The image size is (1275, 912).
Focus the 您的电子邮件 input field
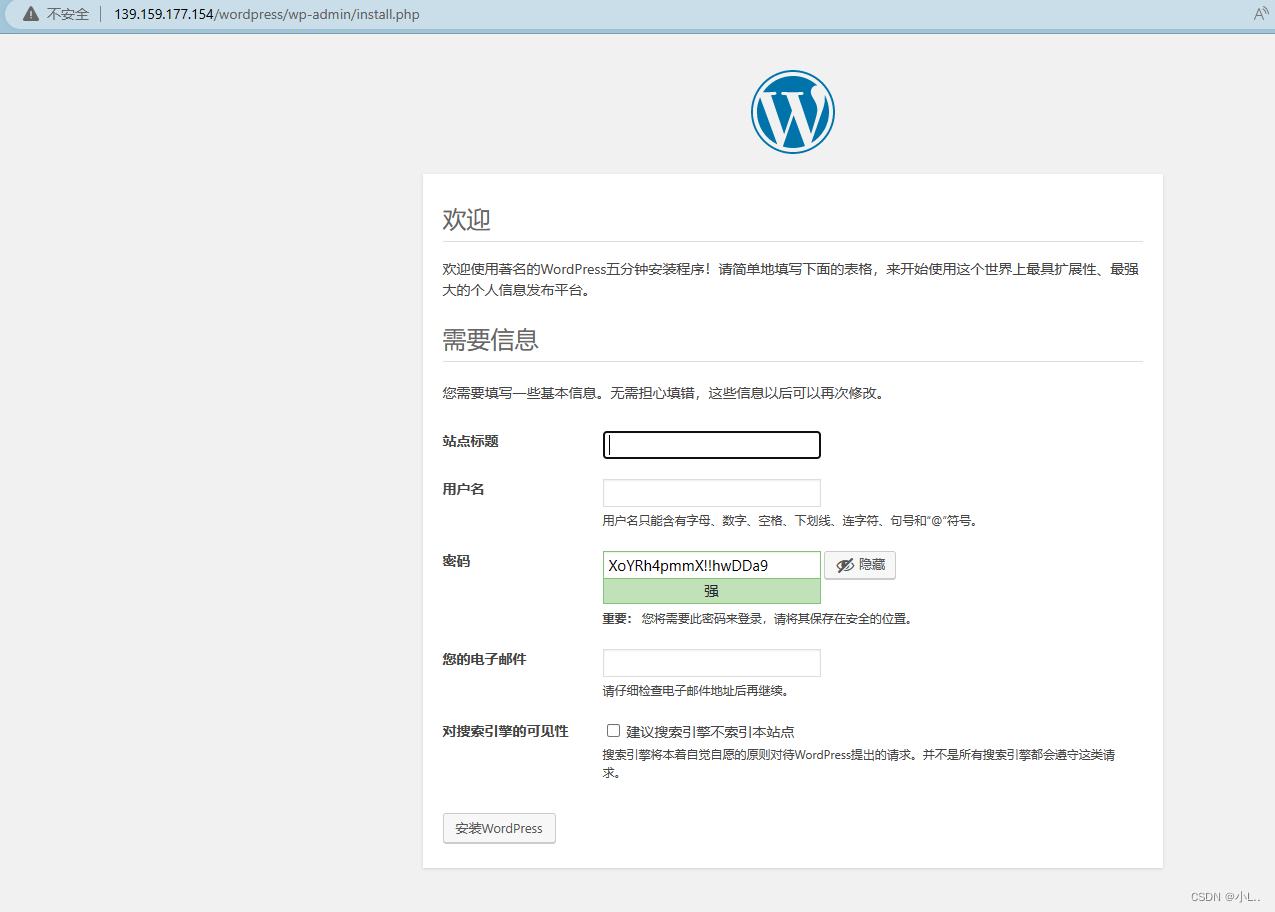712,663
